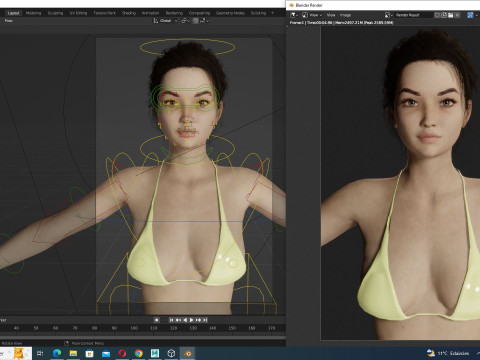Switch to the Geometry Nodes workspace

[230, 13]
